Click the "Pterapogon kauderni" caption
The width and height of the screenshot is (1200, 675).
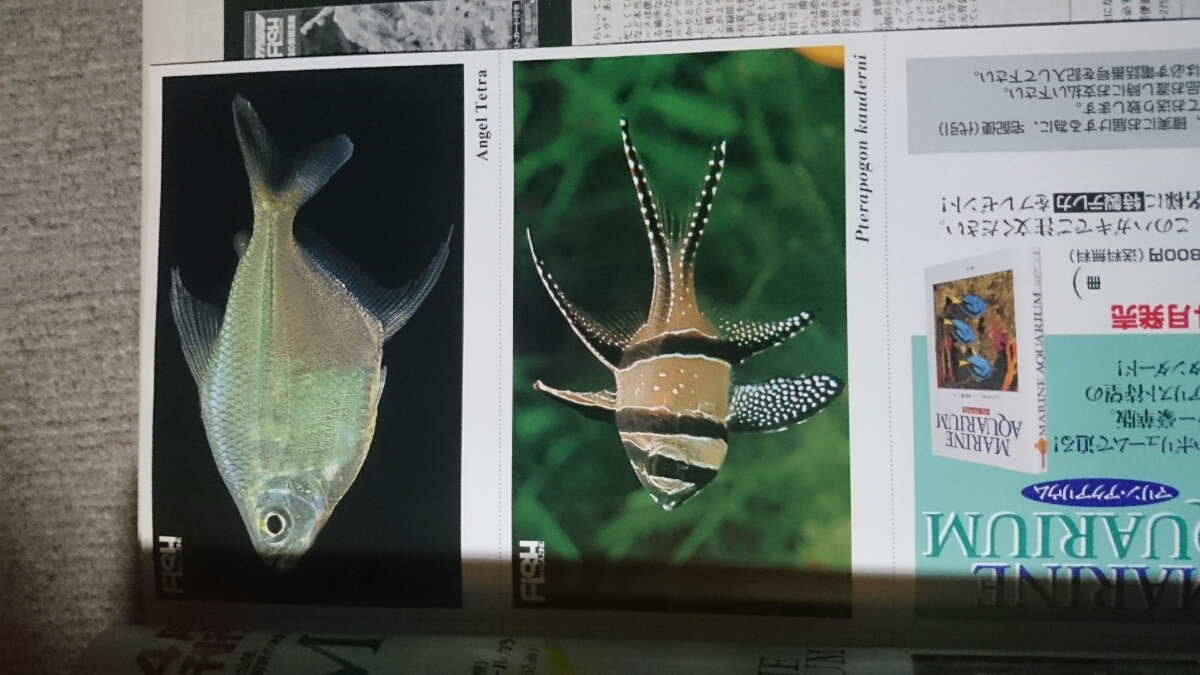point(862,149)
